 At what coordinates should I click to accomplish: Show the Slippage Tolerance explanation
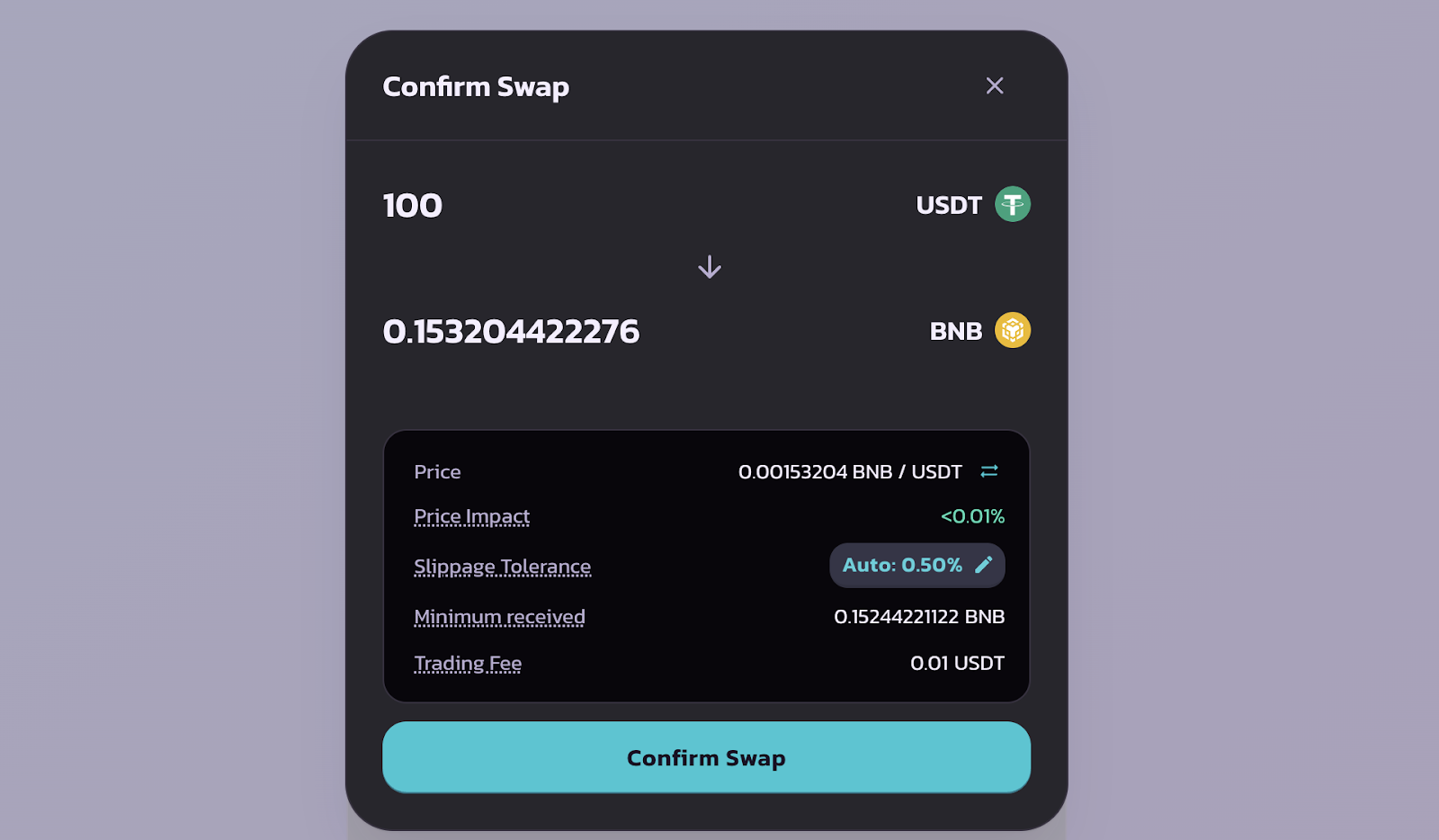coord(502,567)
